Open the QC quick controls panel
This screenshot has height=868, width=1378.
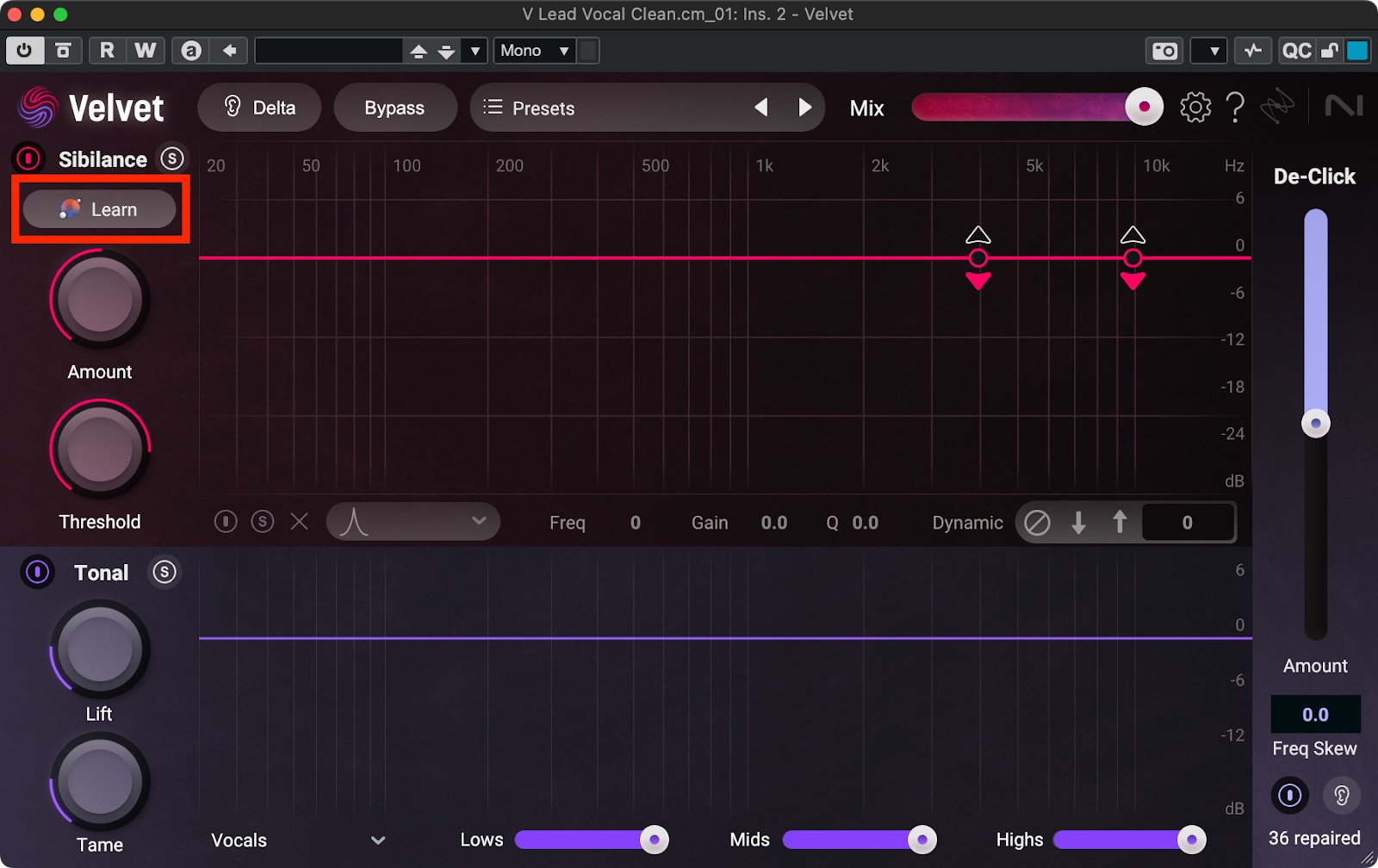pos(1296,51)
